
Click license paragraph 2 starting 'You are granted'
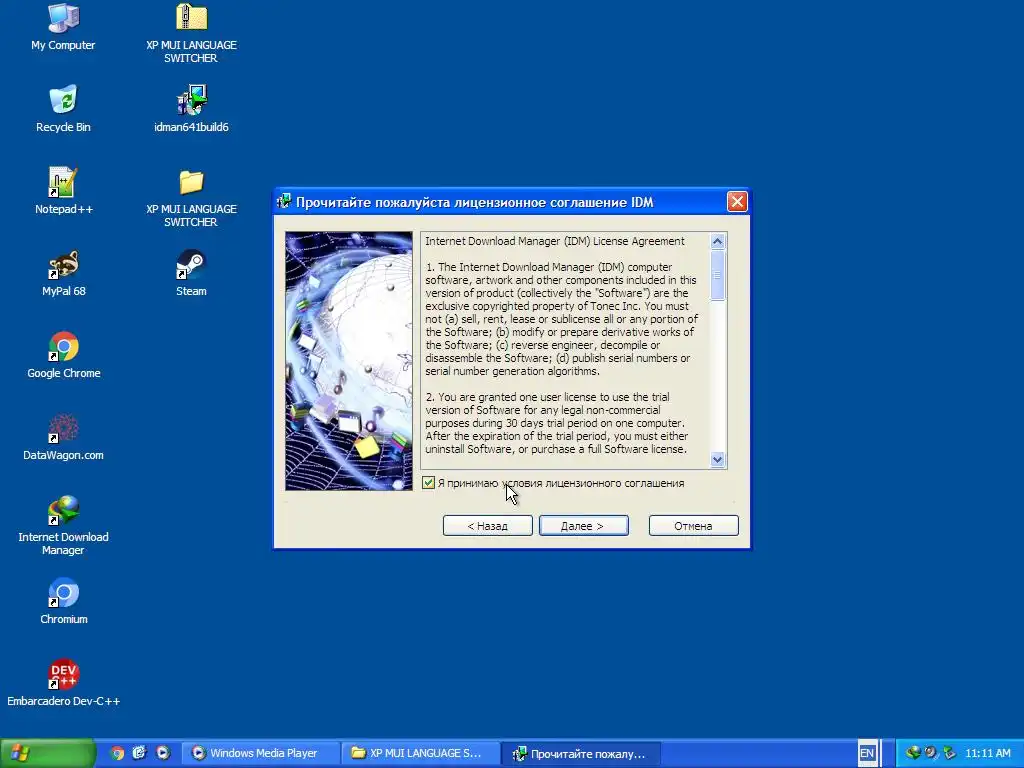[556, 423]
